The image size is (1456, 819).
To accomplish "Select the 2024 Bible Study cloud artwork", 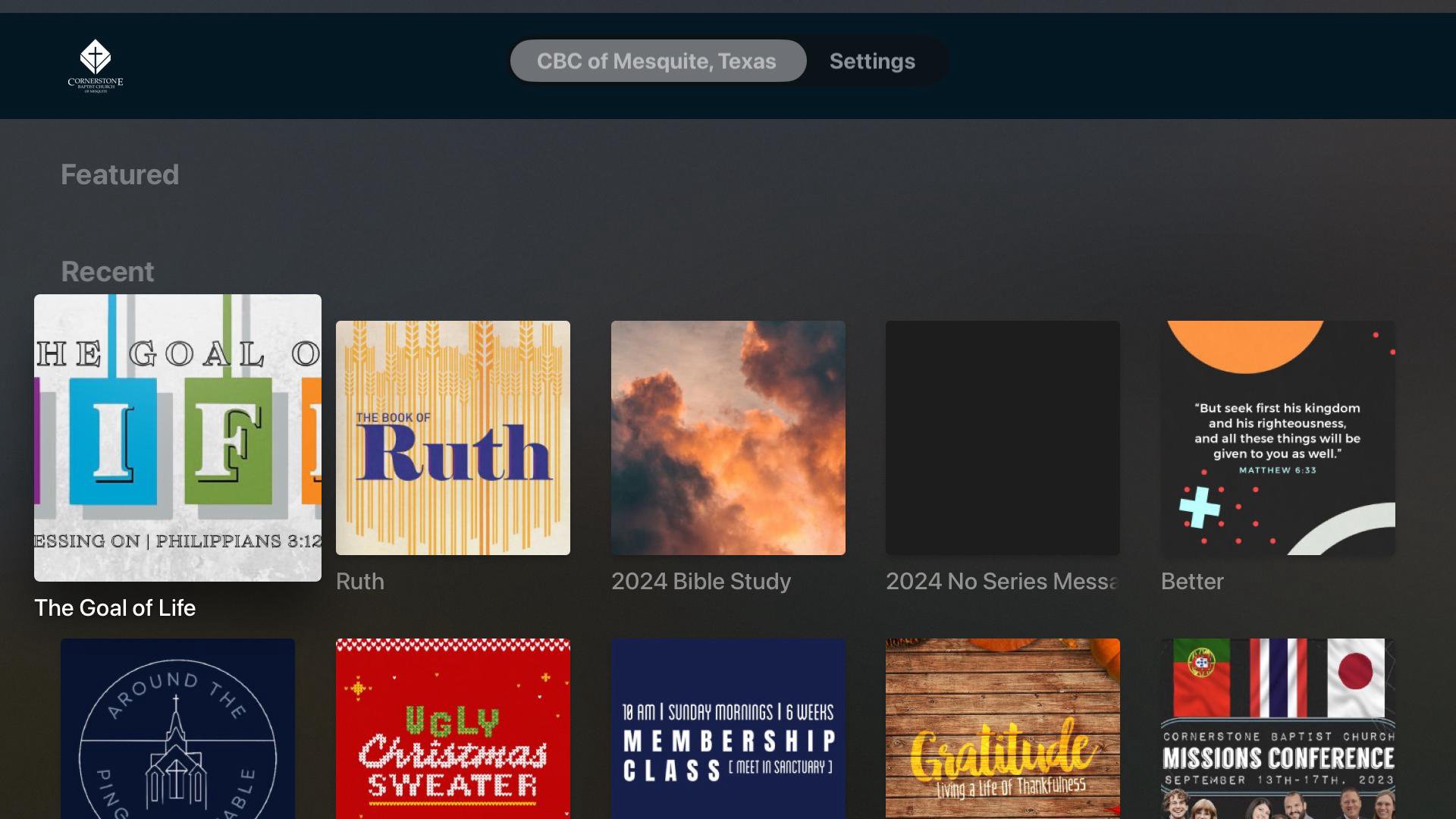I will click(x=728, y=438).
